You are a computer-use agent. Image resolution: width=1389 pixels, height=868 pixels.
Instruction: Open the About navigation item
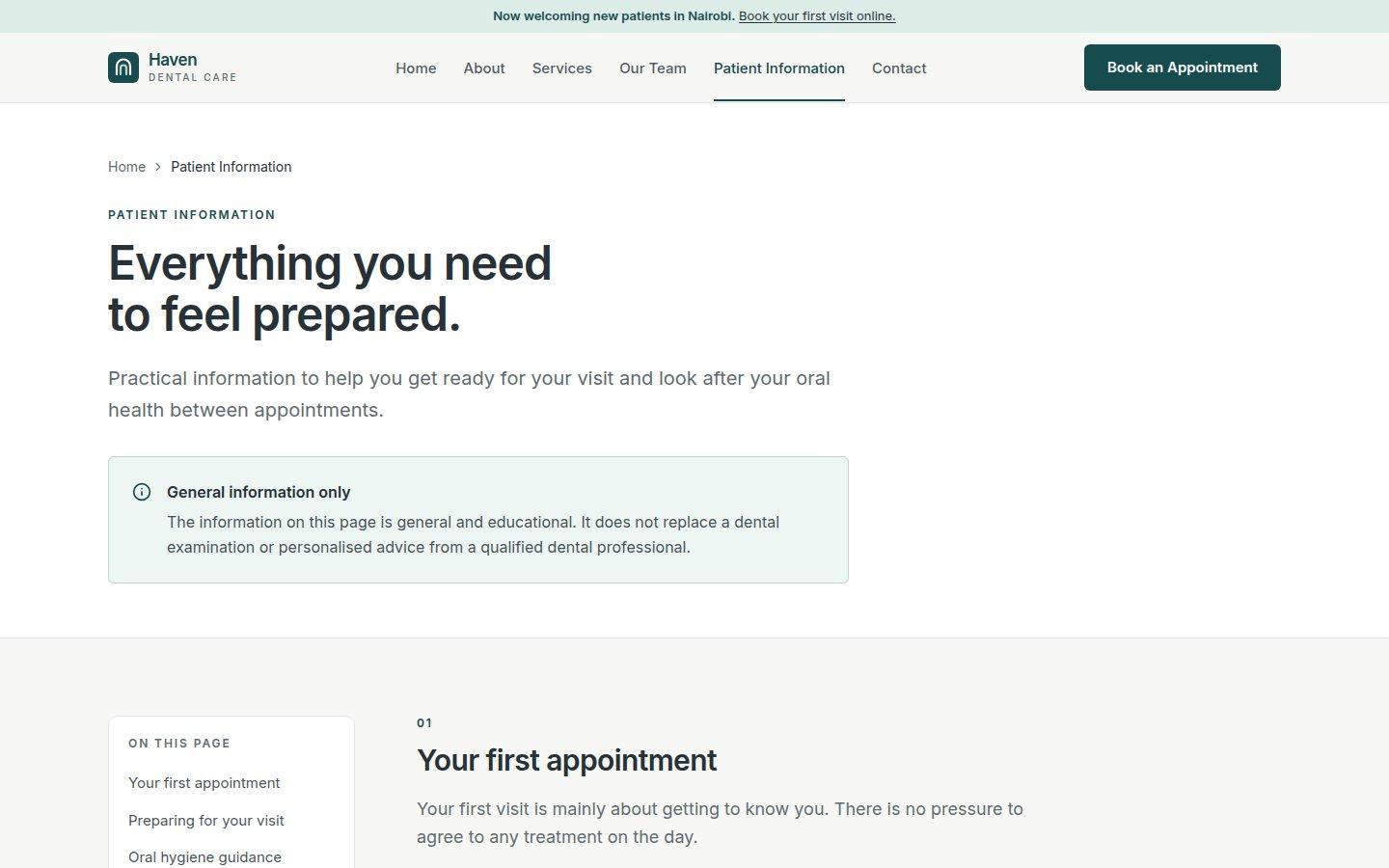click(484, 68)
